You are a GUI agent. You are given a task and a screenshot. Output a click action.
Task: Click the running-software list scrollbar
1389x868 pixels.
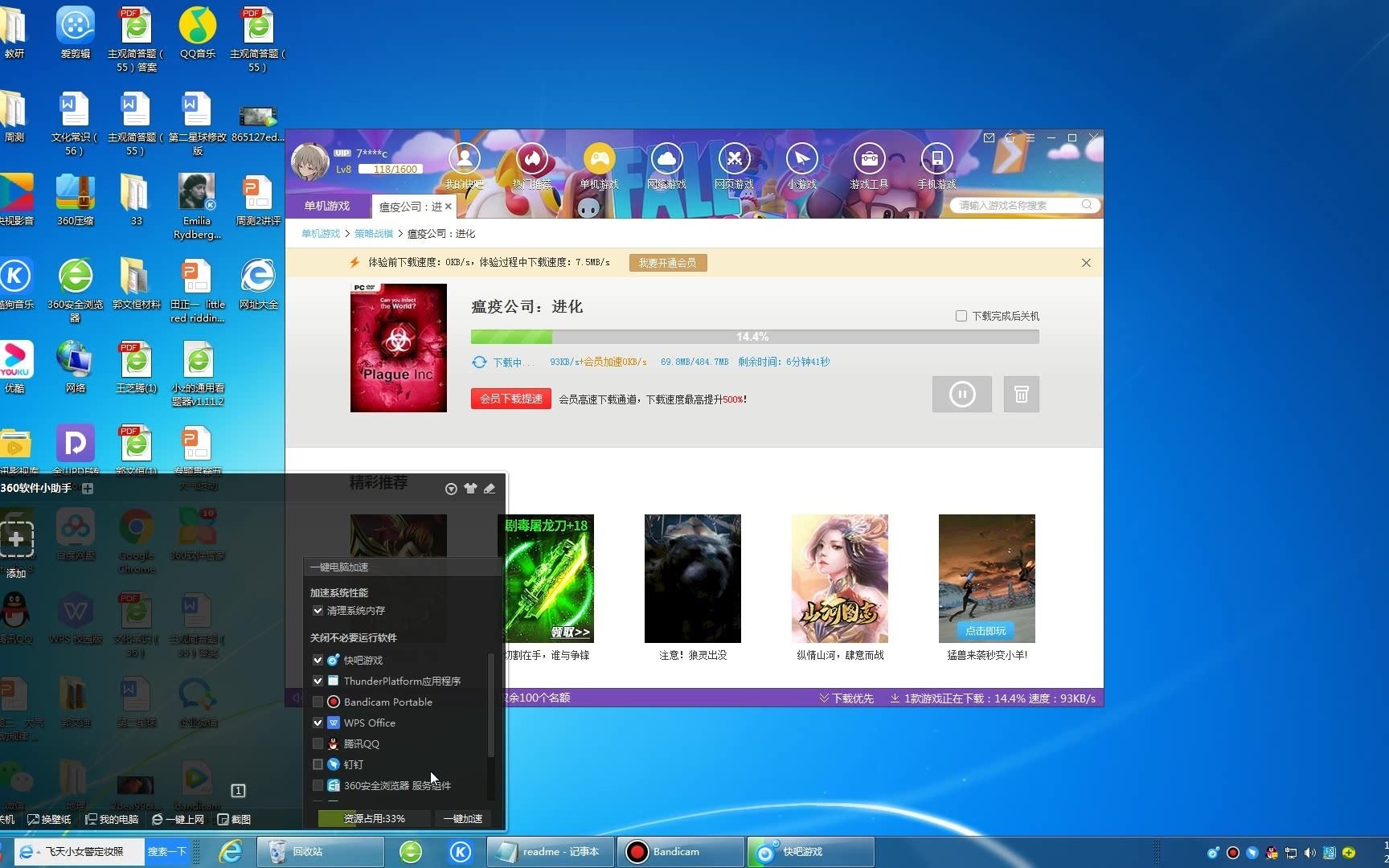490,704
